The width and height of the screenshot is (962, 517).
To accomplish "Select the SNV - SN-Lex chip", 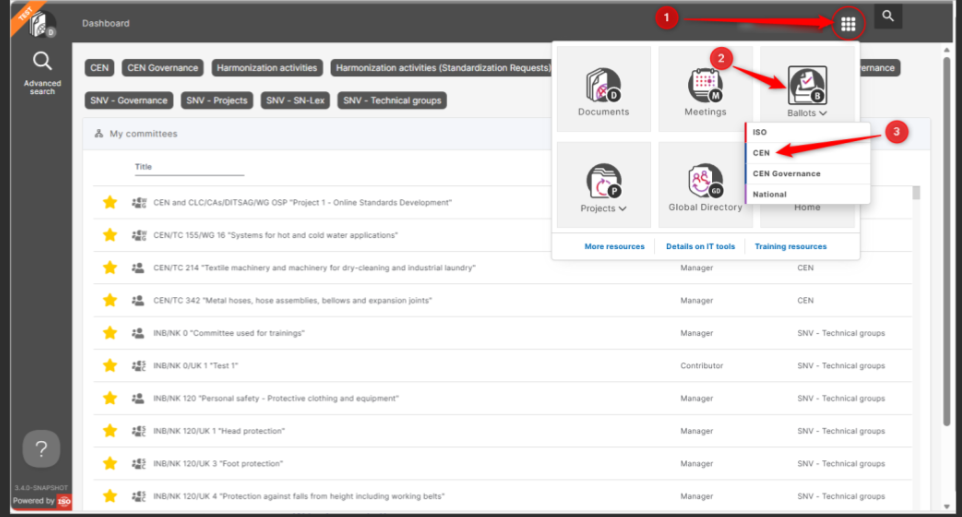I will point(295,101).
